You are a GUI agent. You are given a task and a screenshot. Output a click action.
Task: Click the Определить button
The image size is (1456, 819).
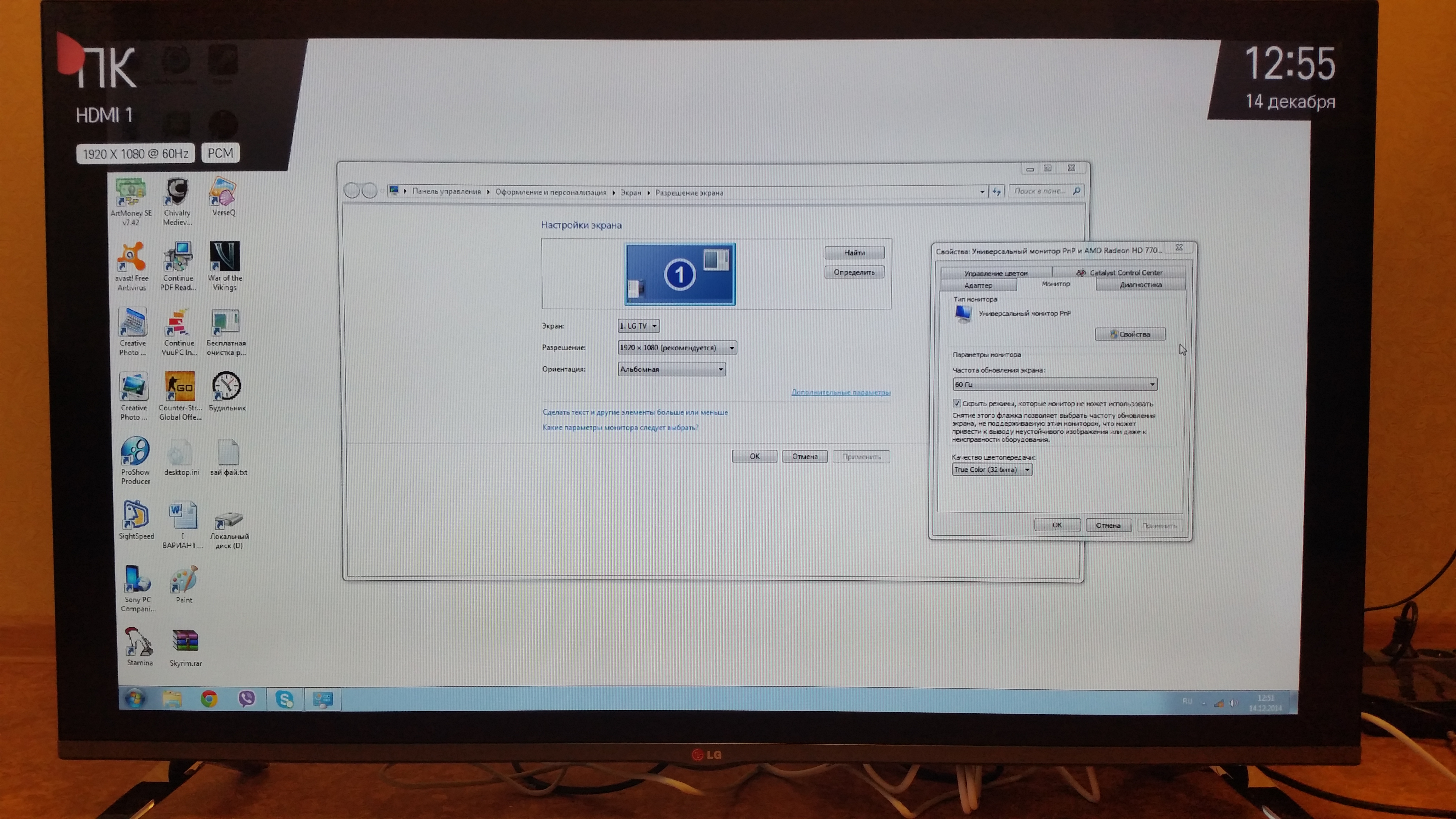click(x=854, y=272)
